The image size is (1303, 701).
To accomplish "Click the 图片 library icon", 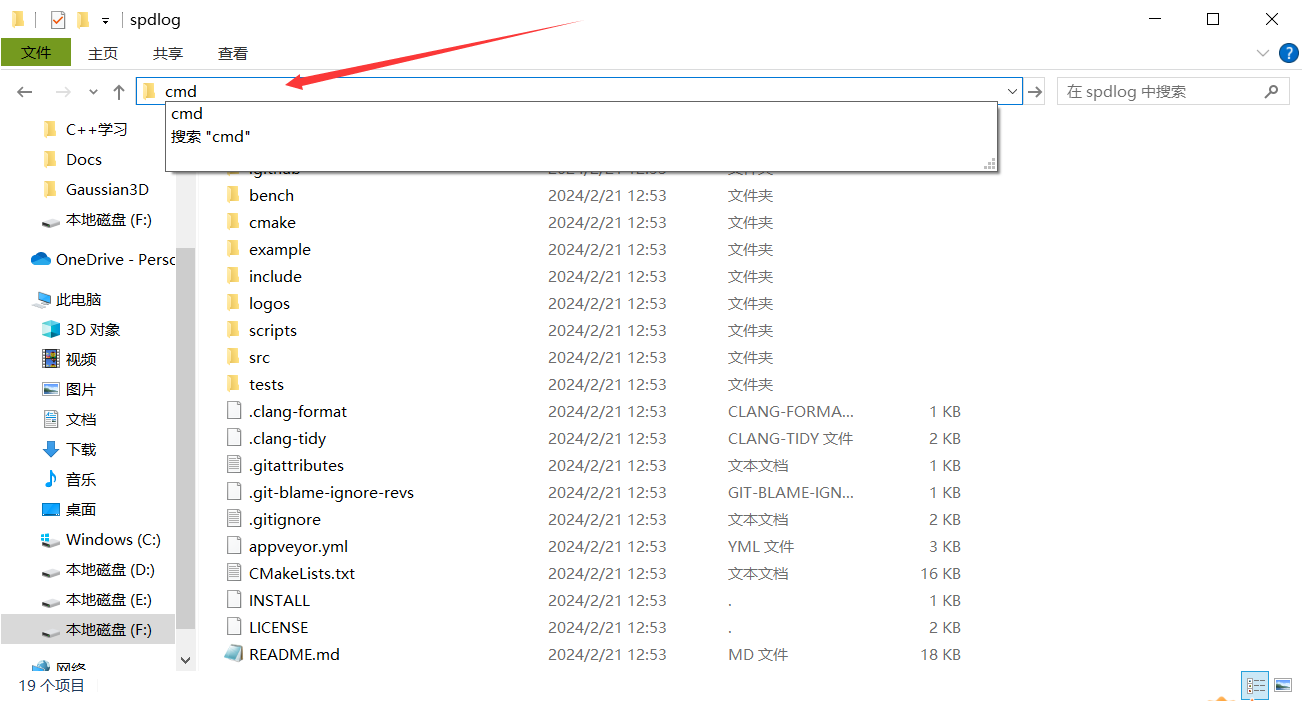I will tap(51, 389).
